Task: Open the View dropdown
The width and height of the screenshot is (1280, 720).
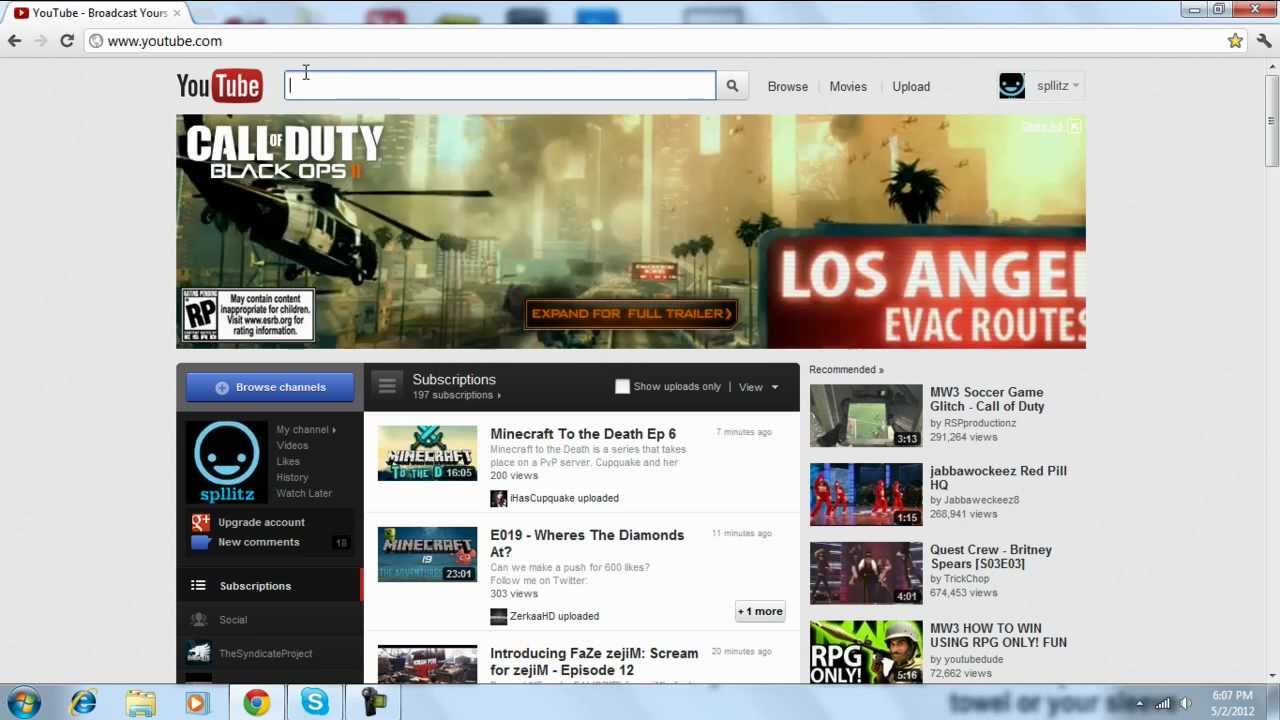Action: tap(758, 387)
